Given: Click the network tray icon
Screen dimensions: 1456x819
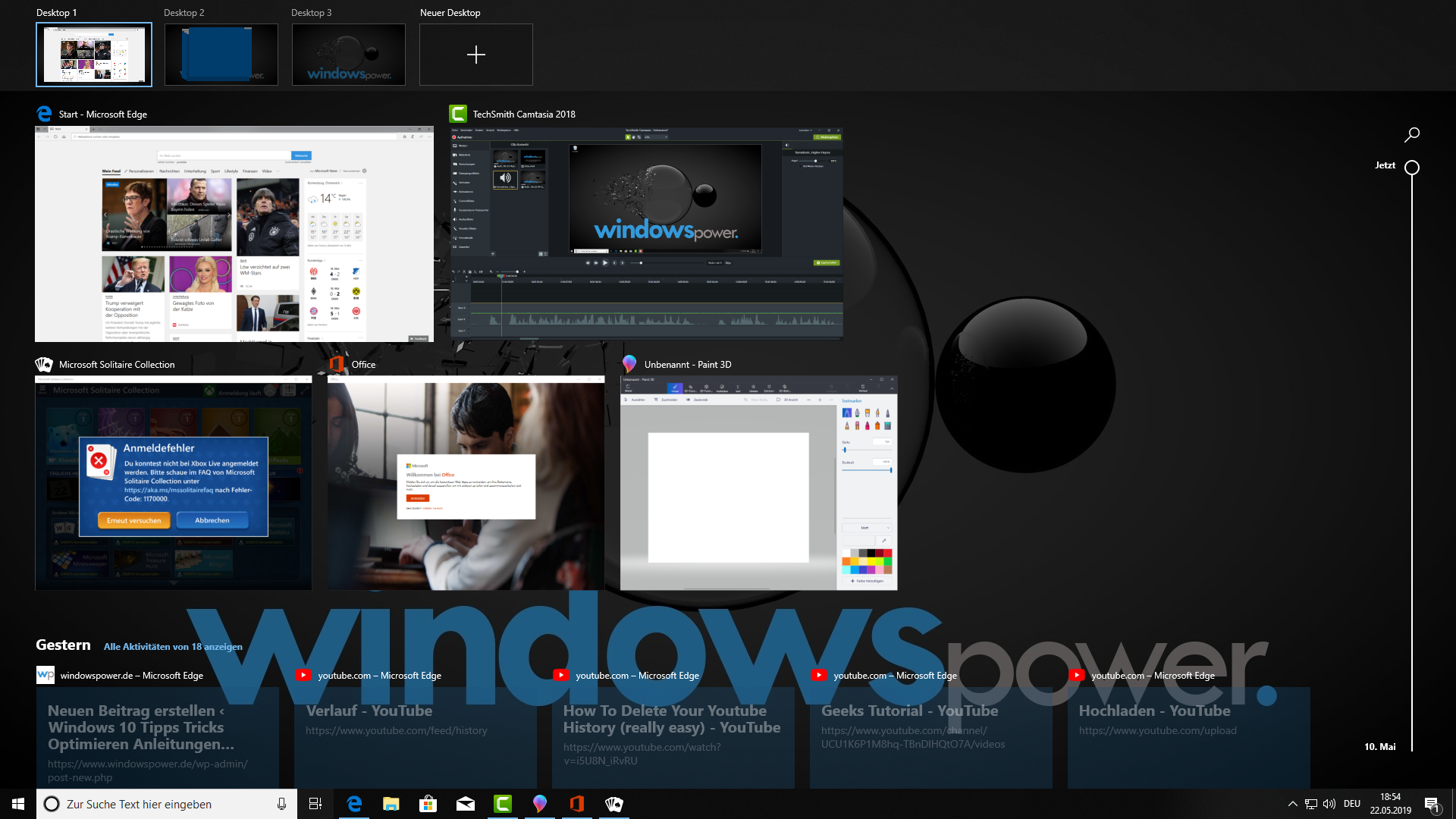Looking at the screenshot, I should [x=1311, y=804].
